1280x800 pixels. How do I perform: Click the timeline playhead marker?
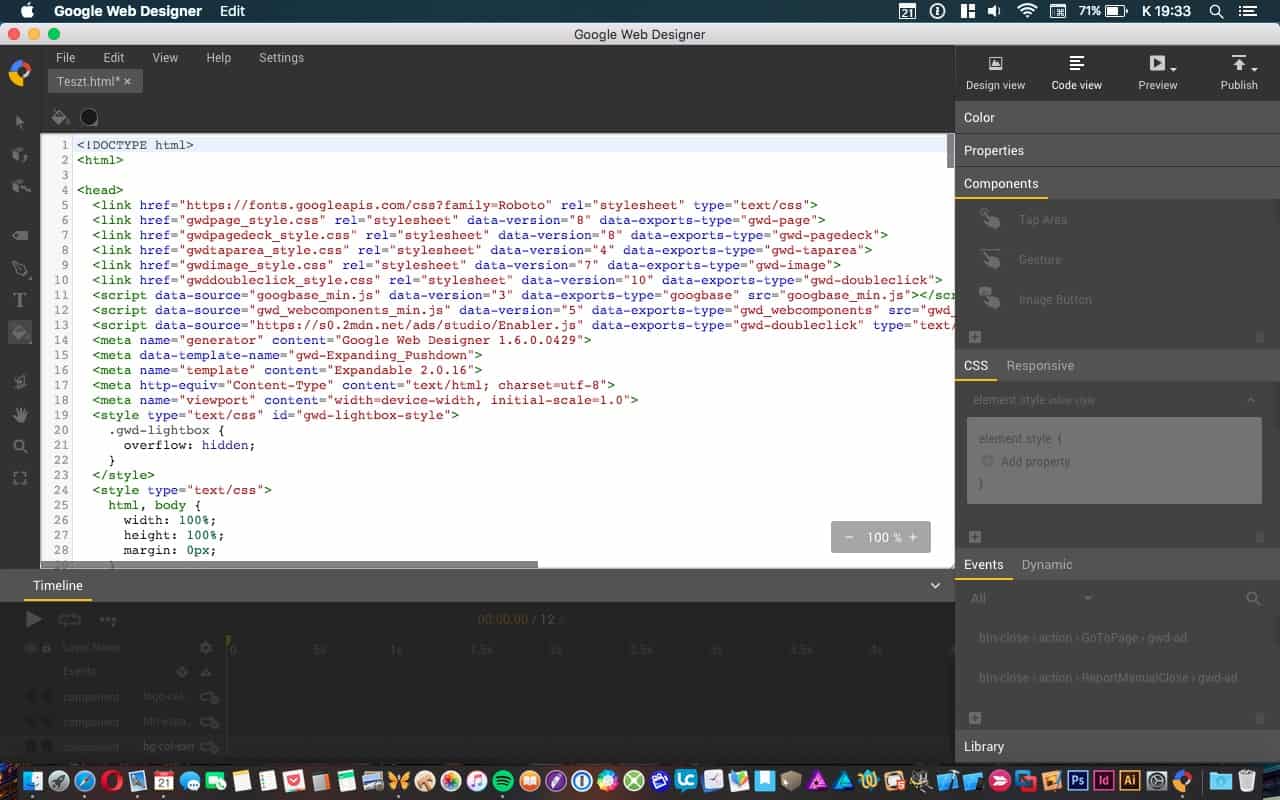pyautogui.click(x=228, y=641)
